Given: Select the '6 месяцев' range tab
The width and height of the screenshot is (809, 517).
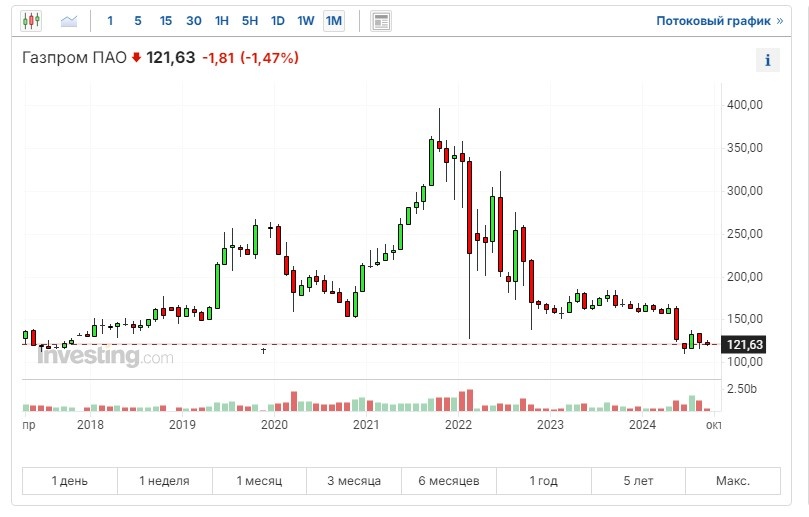Looking at the screenshot, I should (449, 481).
